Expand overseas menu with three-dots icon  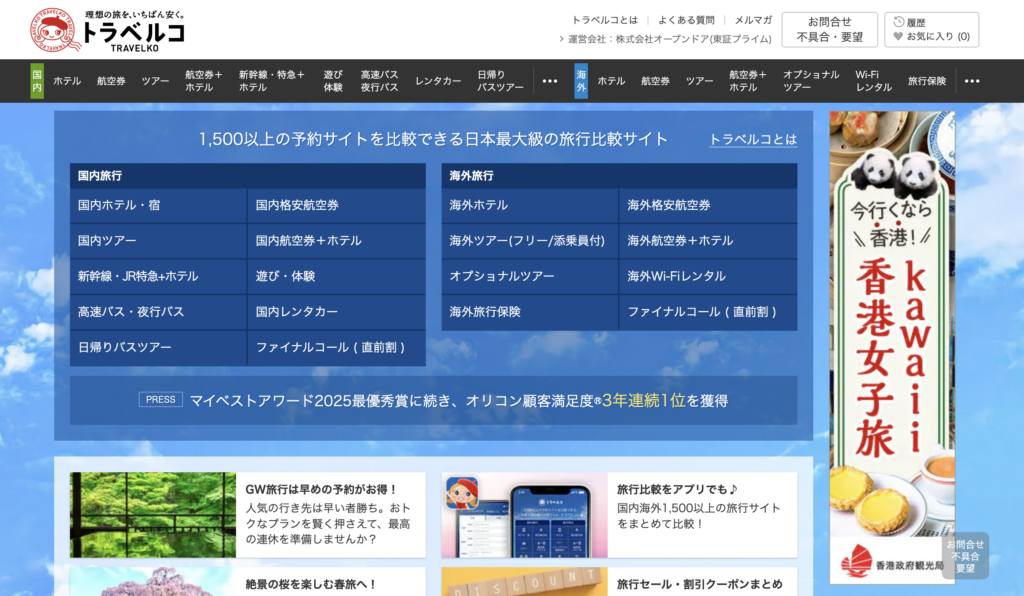[970, 81]
